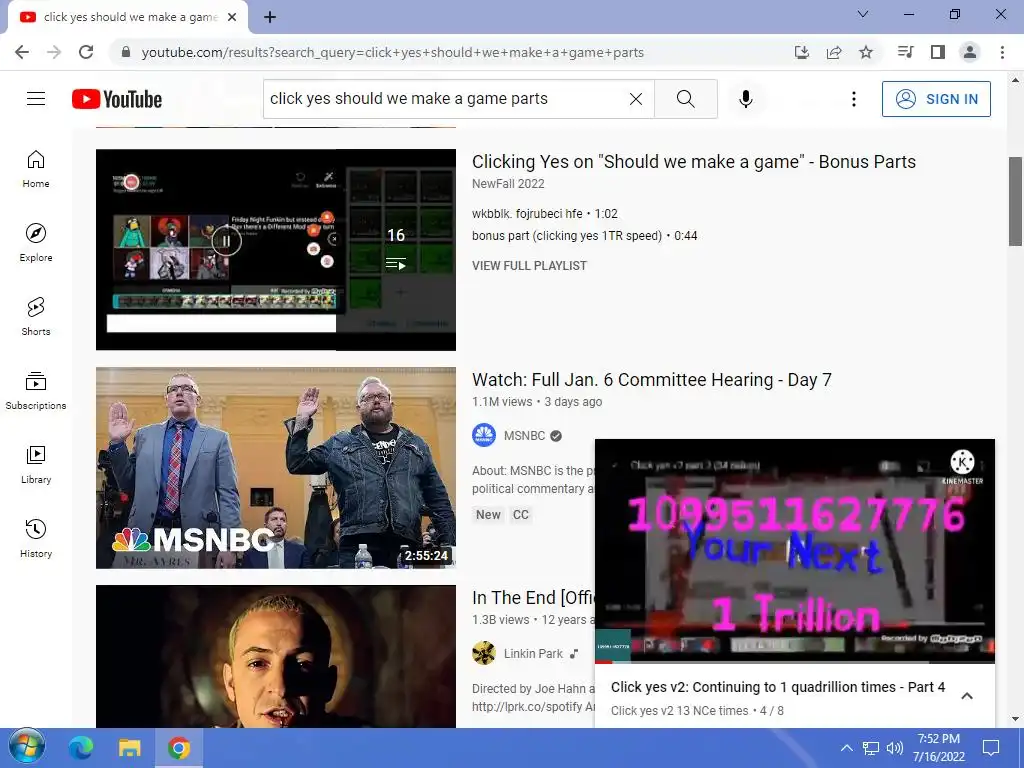Click the page vertical scrollbar thumb
The height and width of the screenshot is (768, 1024).
point(1015,201)
